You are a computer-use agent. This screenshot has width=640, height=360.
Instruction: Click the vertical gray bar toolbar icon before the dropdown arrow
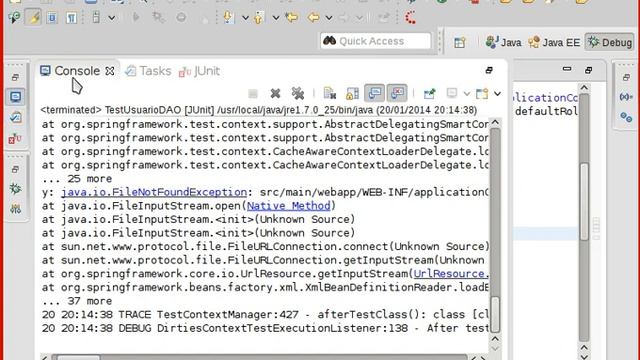96,18
